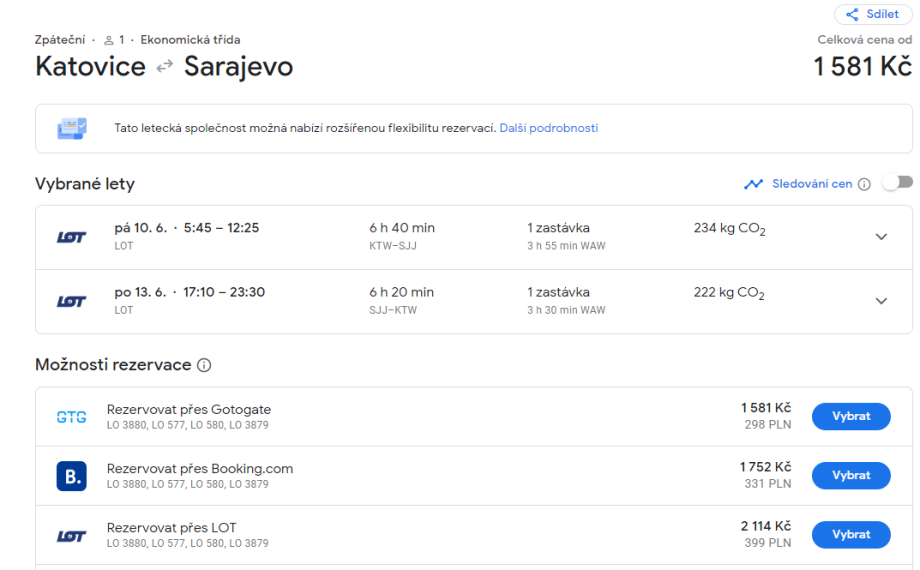Image resolution: width=920 pixels, height=570 pixels.
Task: Click LOT logo in booking options
Action: (71, 536)
